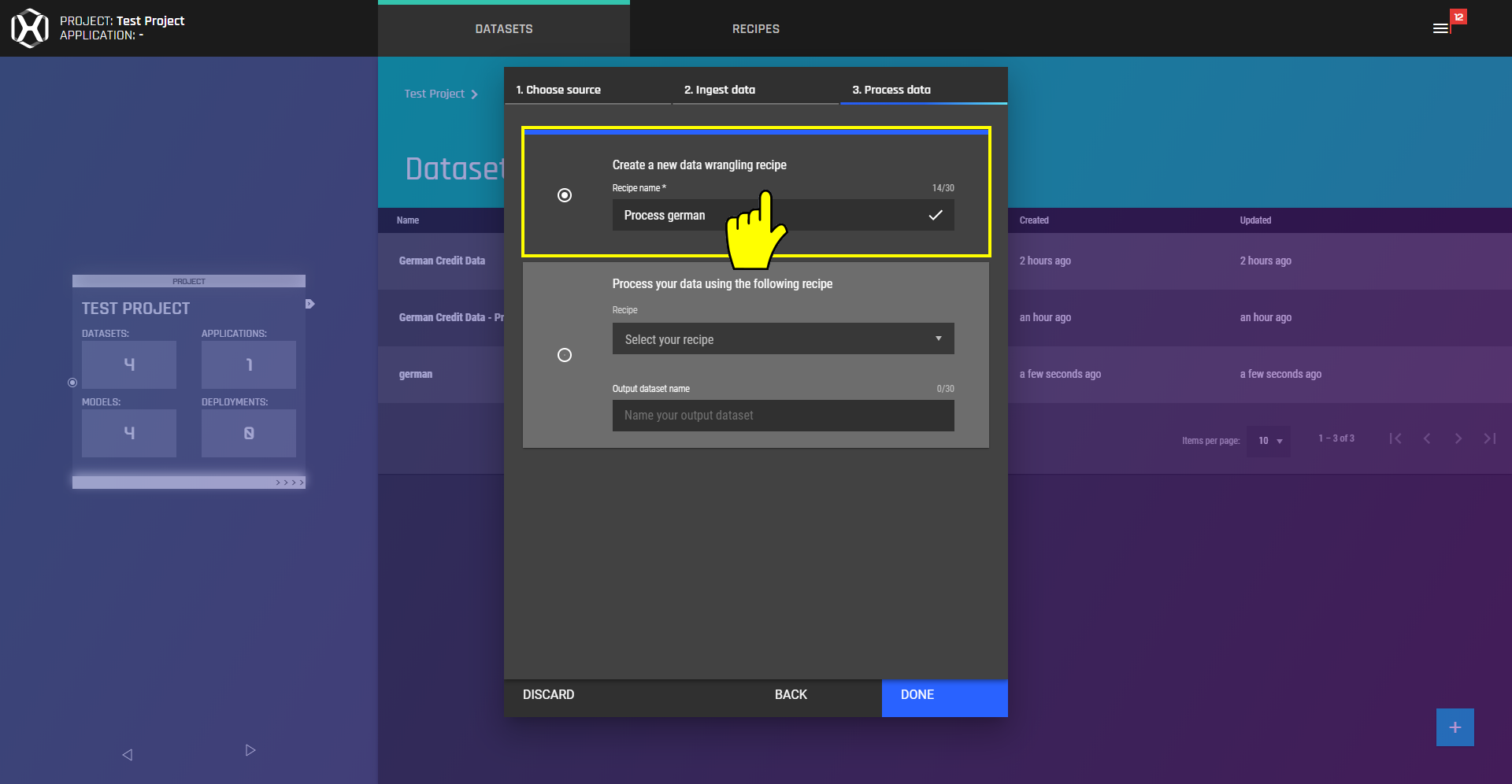The height and width of the screenshot is (784, 1512).
Task: Go to last page of datasets table
Action: tap(1490, 438)
